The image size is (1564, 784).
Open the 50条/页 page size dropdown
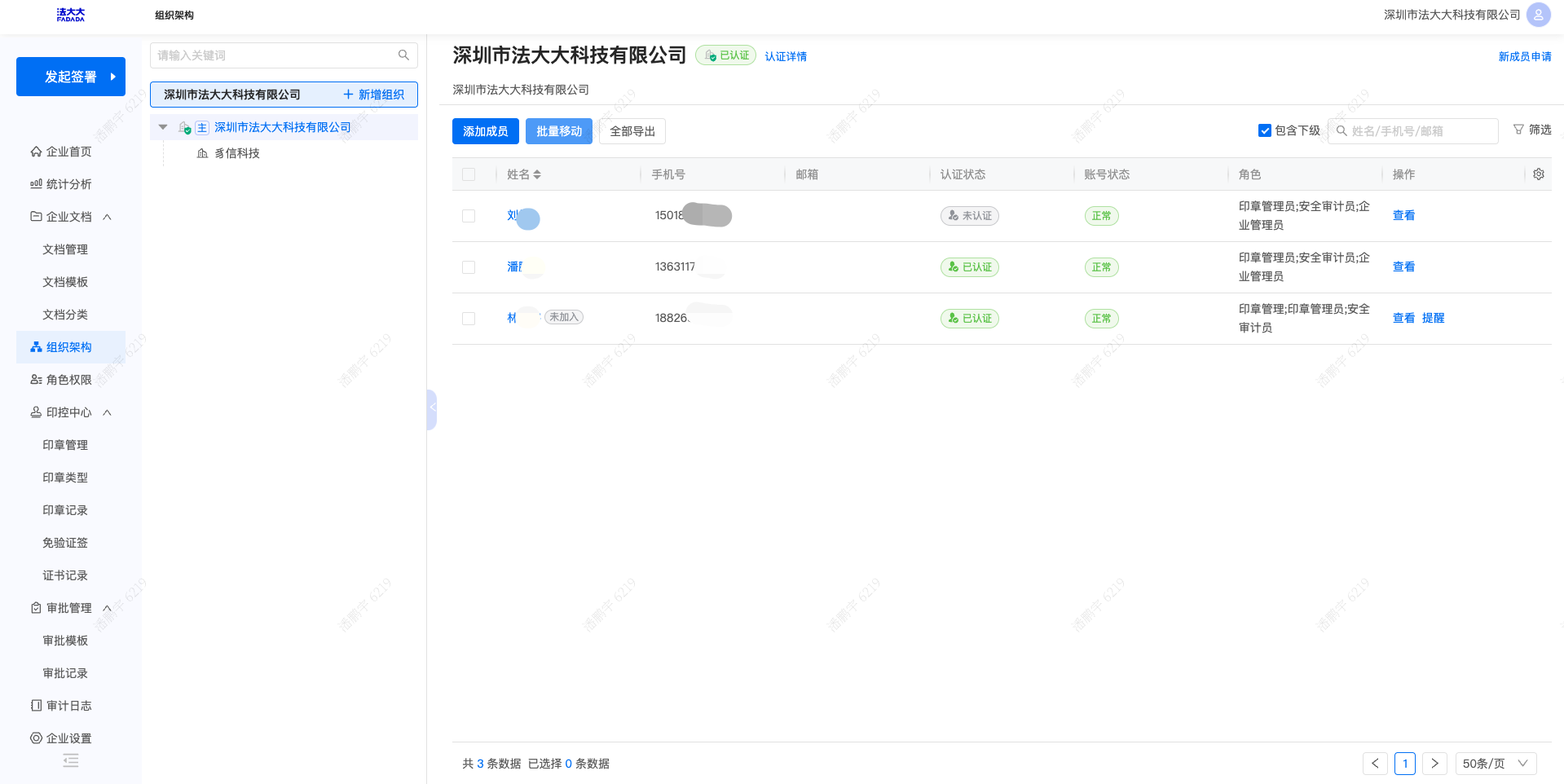[1496, 764]
